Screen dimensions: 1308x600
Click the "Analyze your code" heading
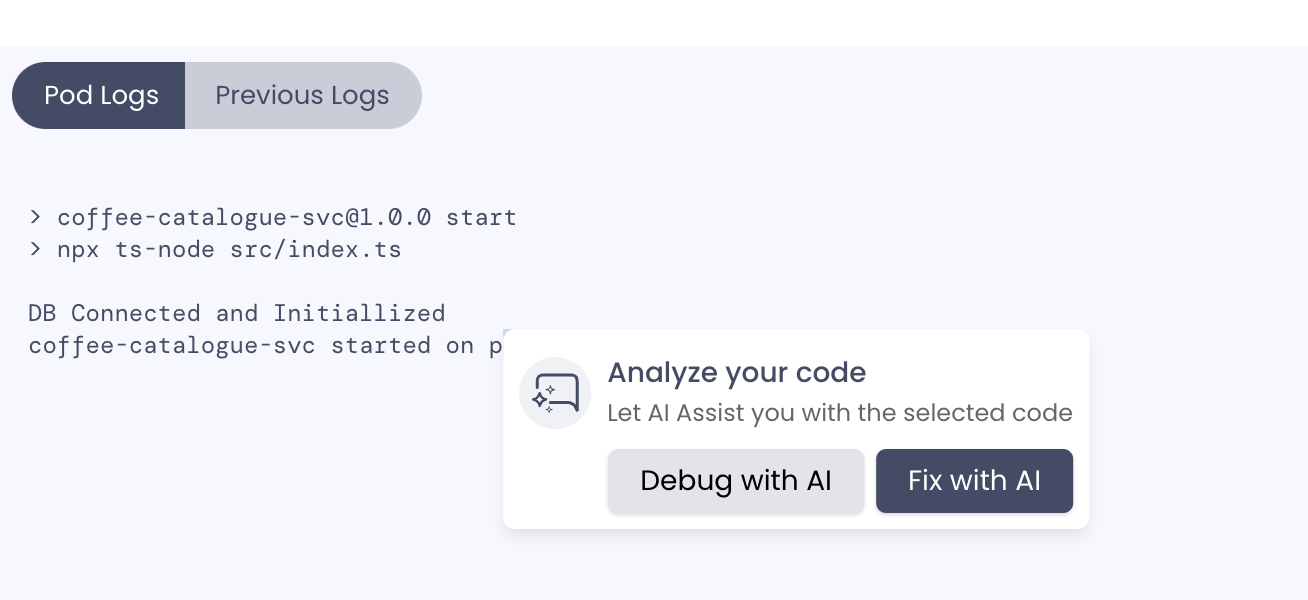(x=737, y=373)
